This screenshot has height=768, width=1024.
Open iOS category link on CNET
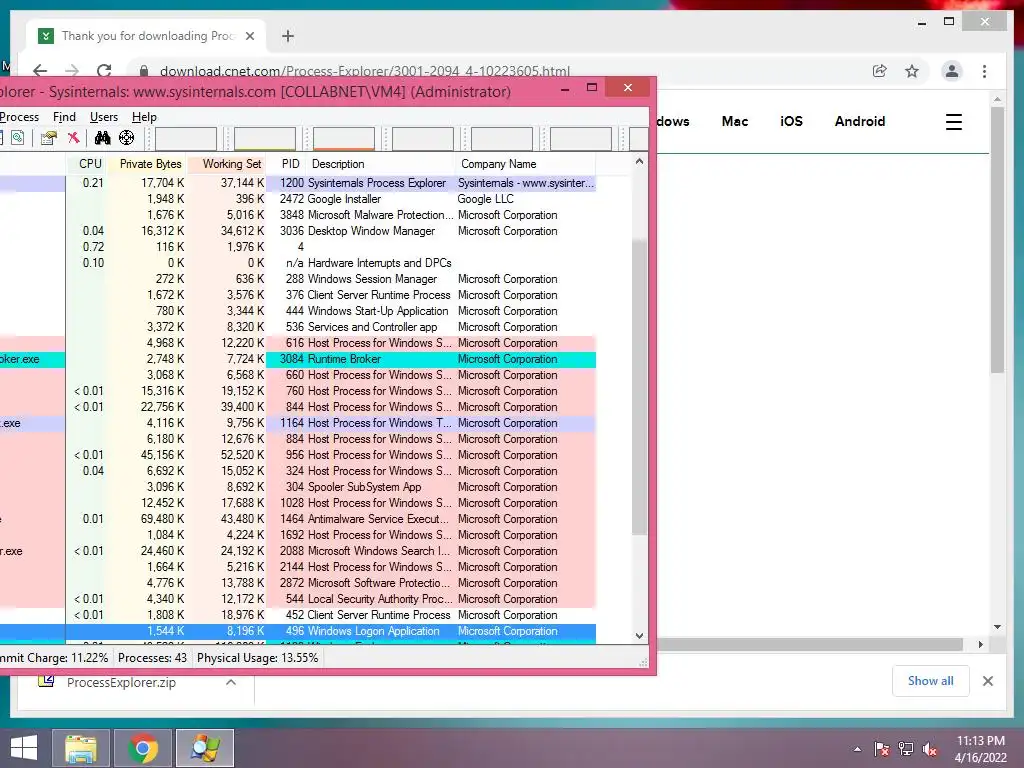click(791, 121)
